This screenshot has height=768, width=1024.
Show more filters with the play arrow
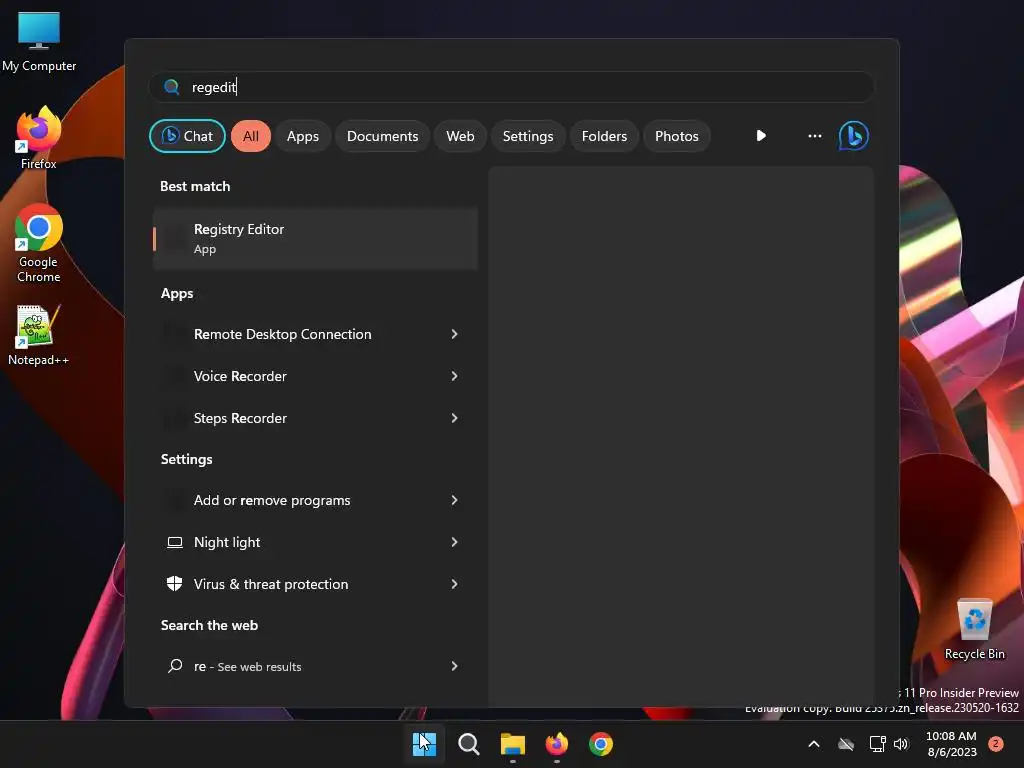pyautogui.click(x=761, y=136)
